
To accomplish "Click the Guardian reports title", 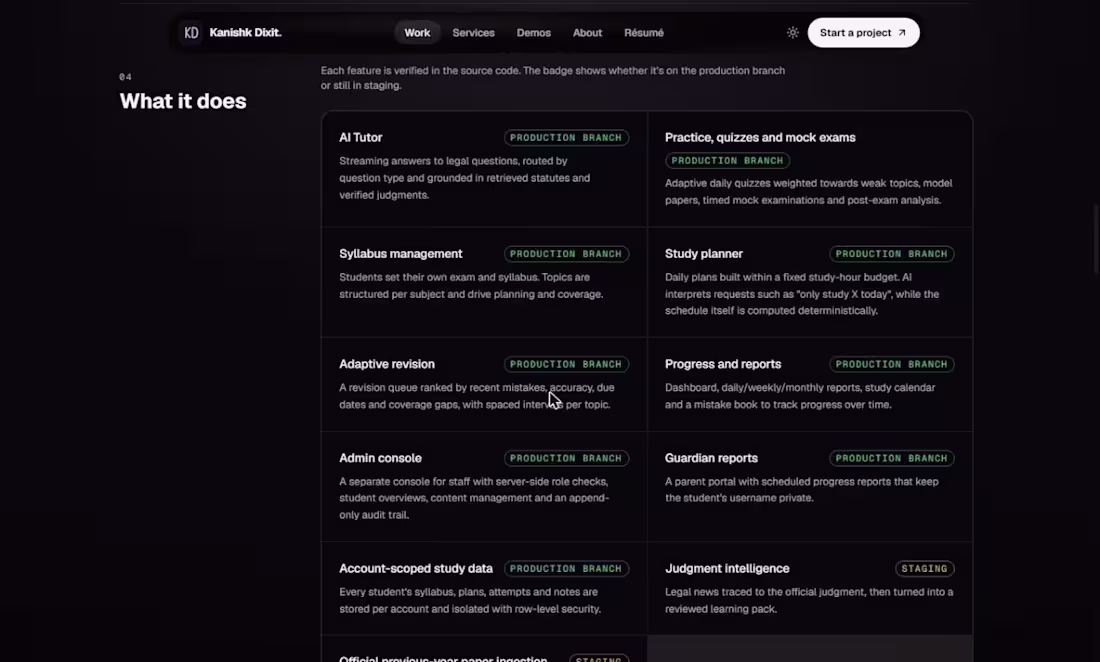I will pyautogui.click(x=711, y=458).
